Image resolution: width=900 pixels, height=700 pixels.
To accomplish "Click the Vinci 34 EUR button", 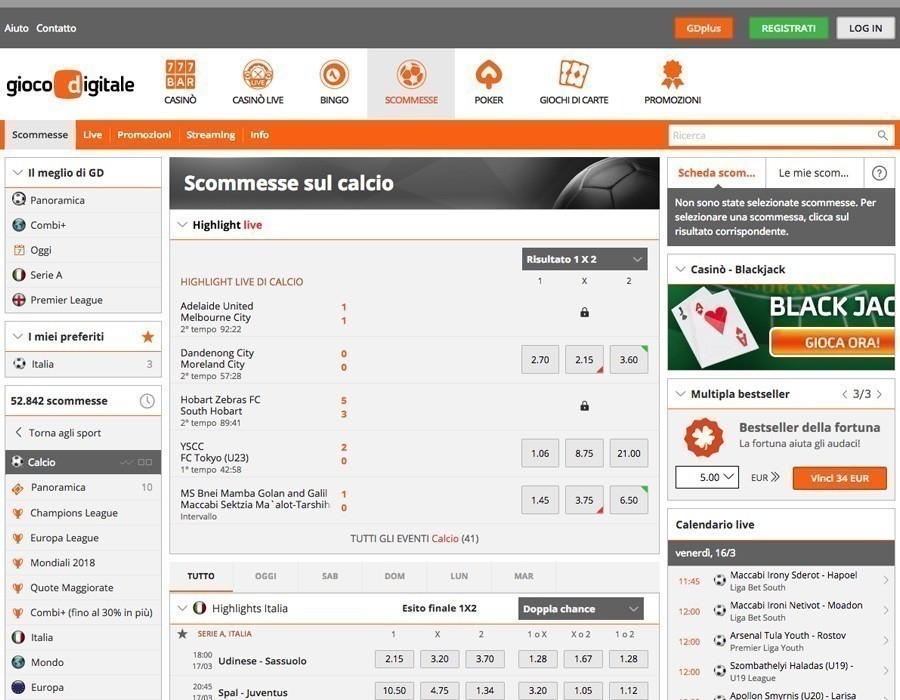I will (839, 478).
